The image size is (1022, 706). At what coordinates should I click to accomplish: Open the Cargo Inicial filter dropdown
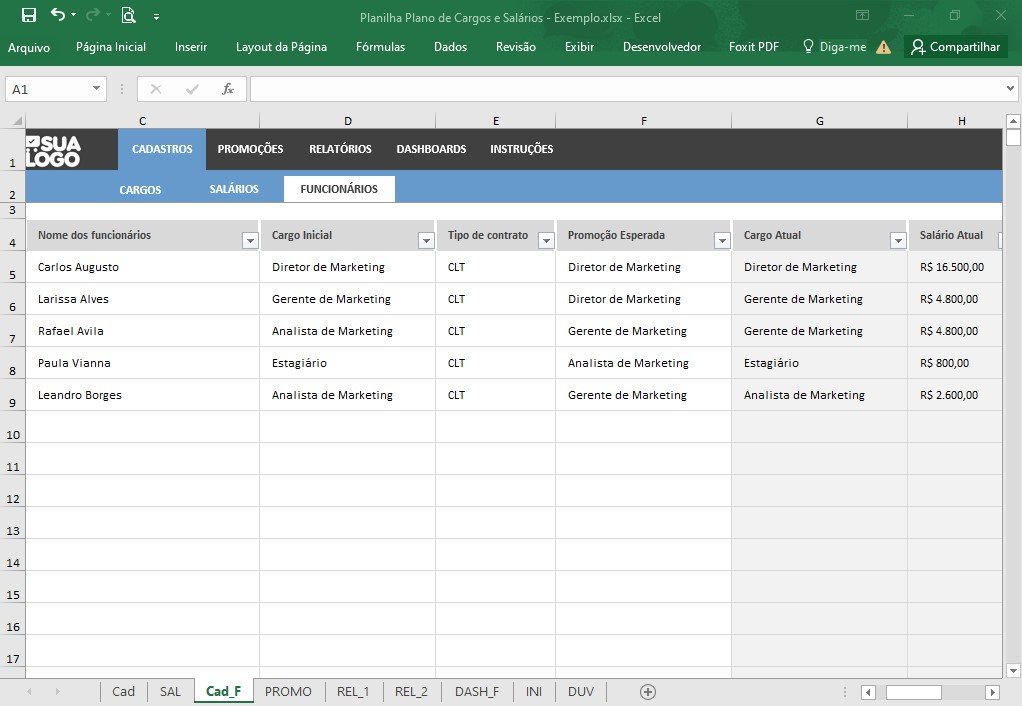[426, 241]
